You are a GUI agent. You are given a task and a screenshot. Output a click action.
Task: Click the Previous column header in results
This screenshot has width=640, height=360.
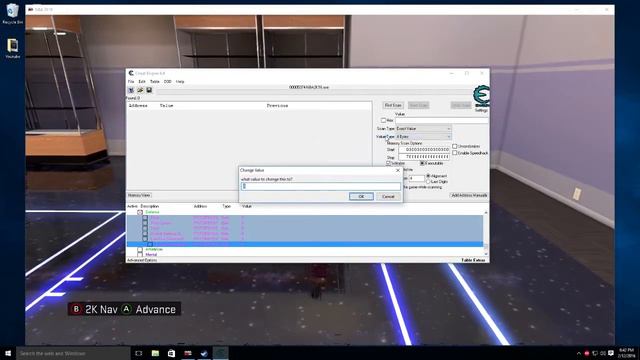[278, 105]
